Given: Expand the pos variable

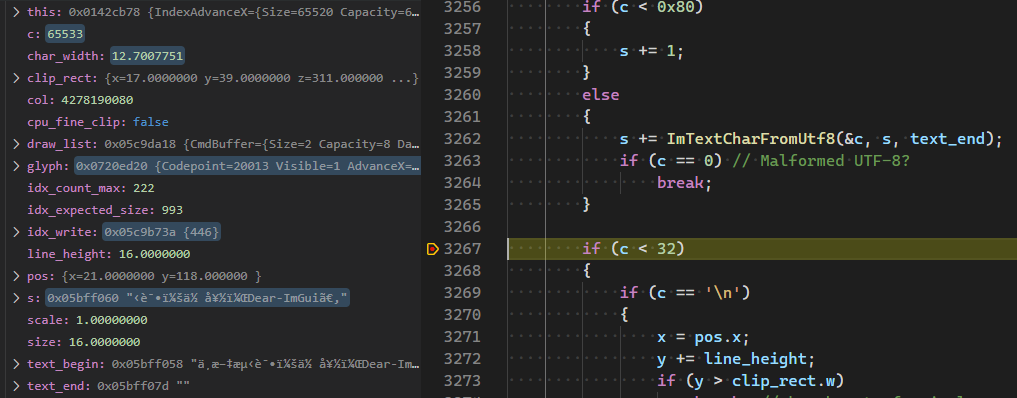Looking at the screenshot, I should (x=16, y=276).
